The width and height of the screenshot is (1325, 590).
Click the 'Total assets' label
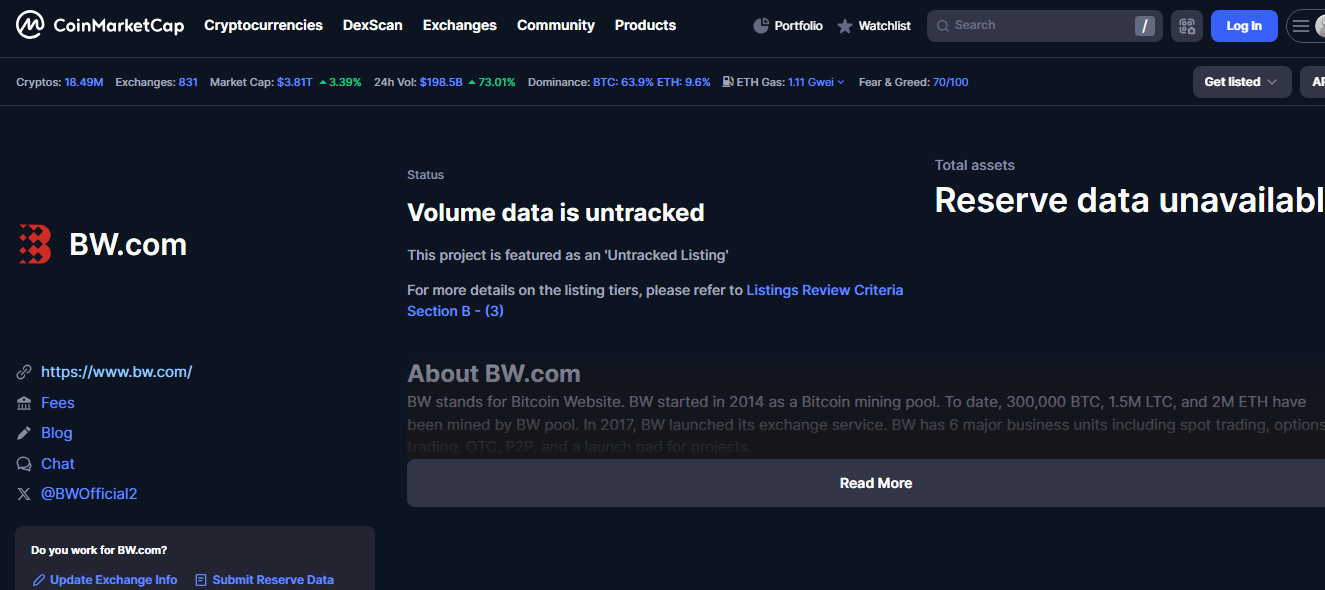click(975, 165)
